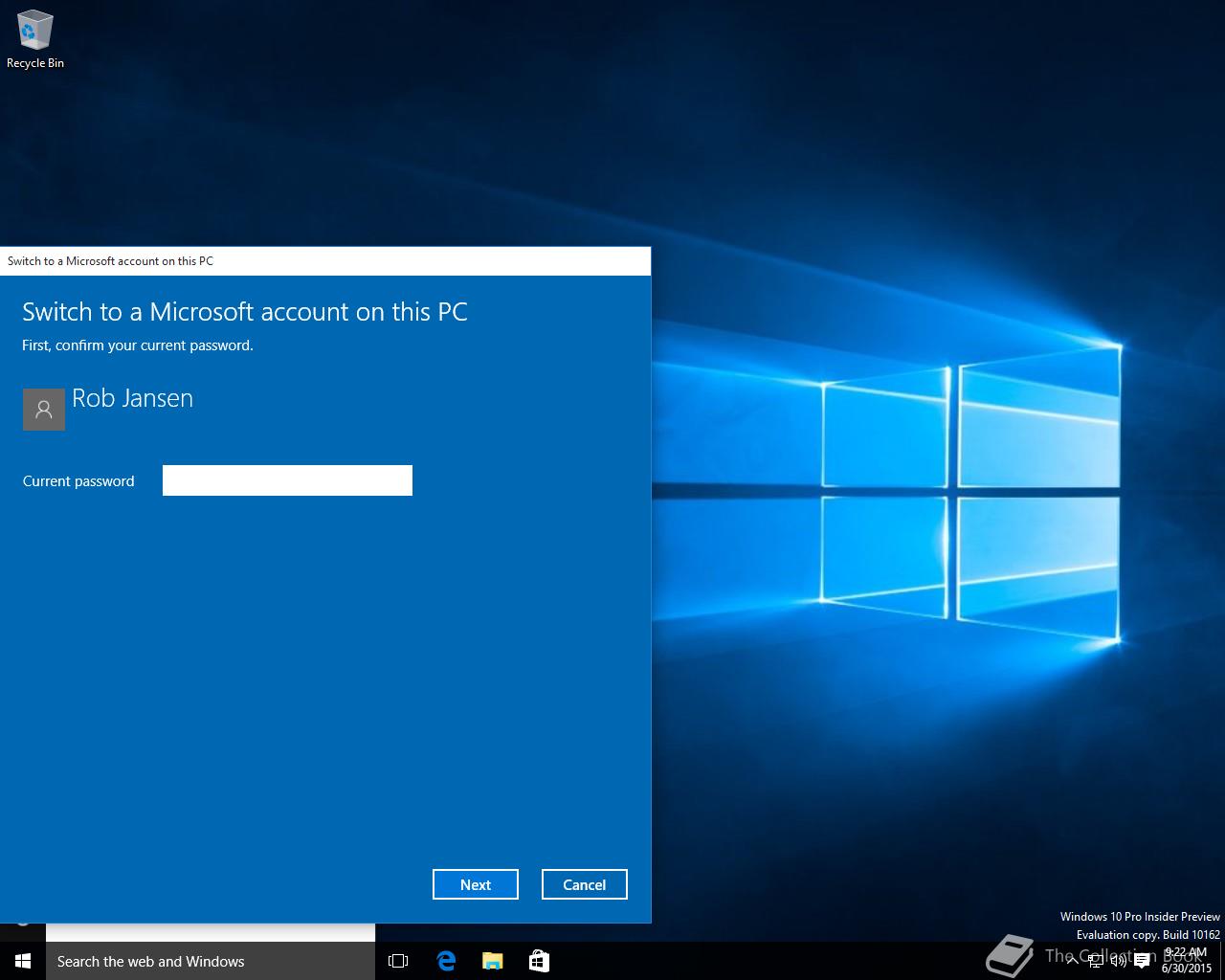This screenshot has height=980, width=1225.
Task: Click the 'Rob Jansen' account name
Action: 133,398
